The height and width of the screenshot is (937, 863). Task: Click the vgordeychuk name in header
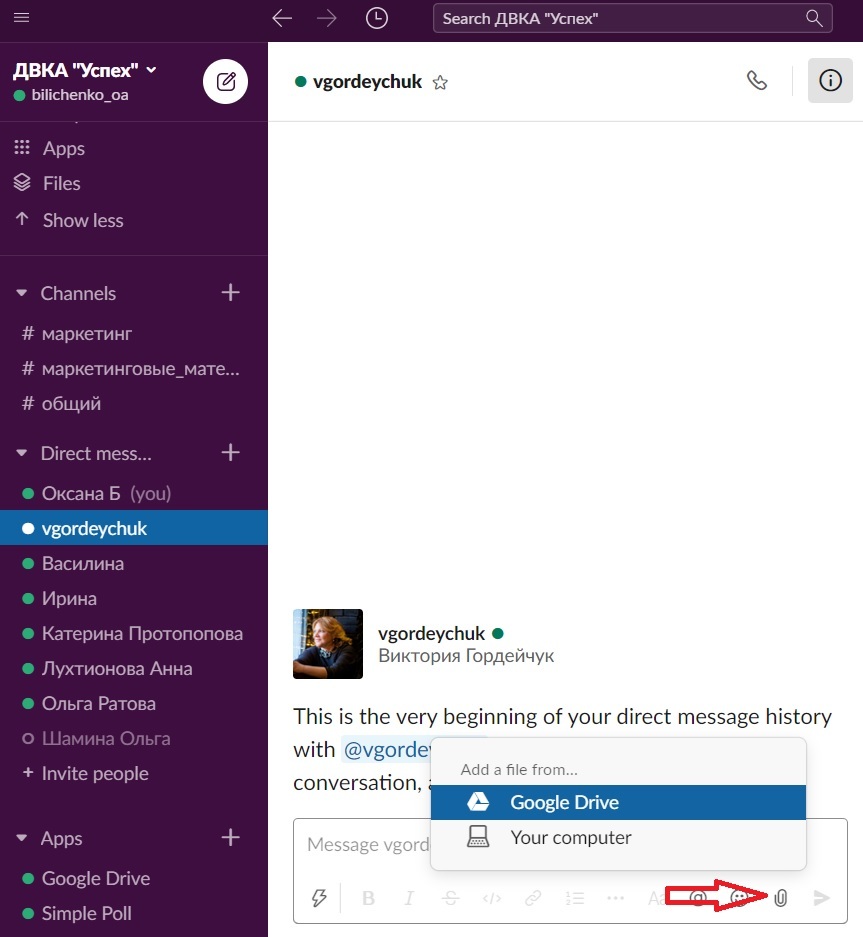(x=368, y=81)
